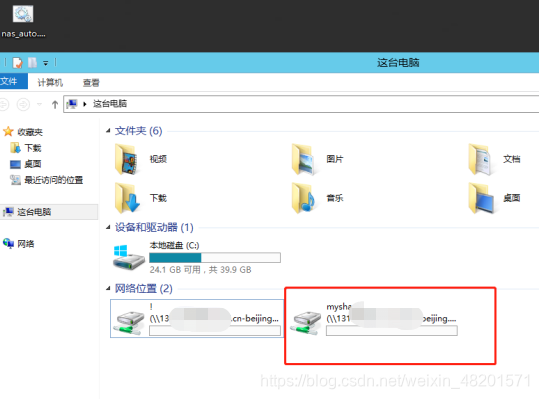The height and width of the screenshot is (399, 539).
Task: Click the Up one level arrow
Action: tap(55, 104)
